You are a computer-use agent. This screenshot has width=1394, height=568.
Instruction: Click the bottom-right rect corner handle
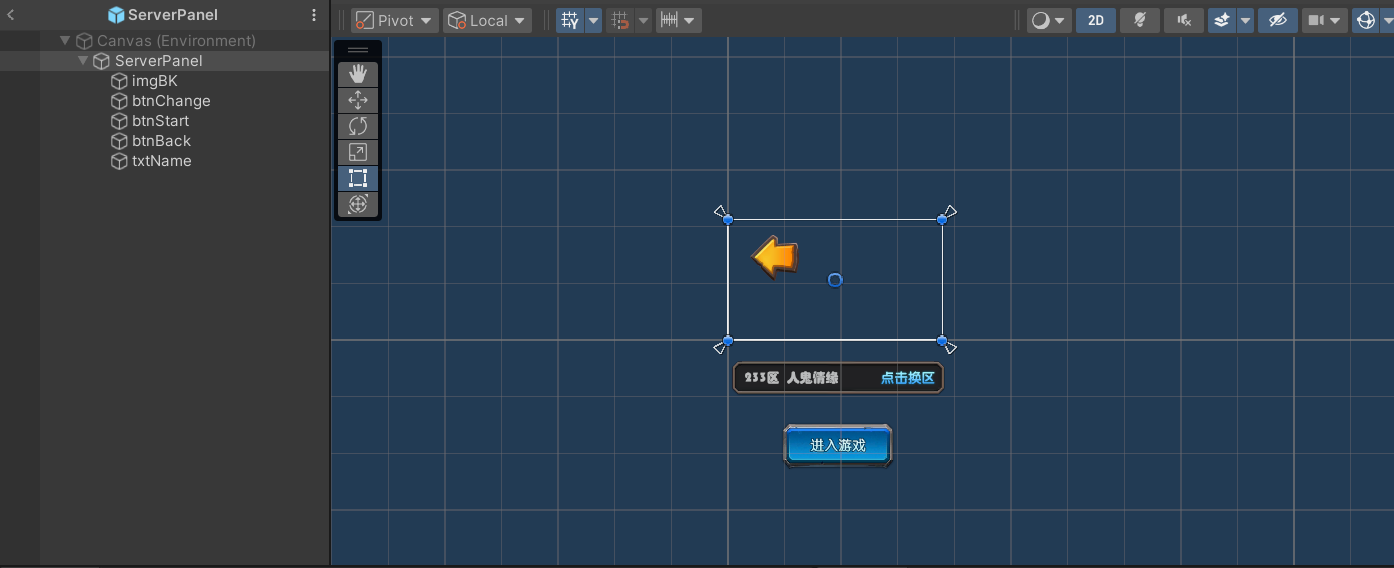[x=942, y=341]
